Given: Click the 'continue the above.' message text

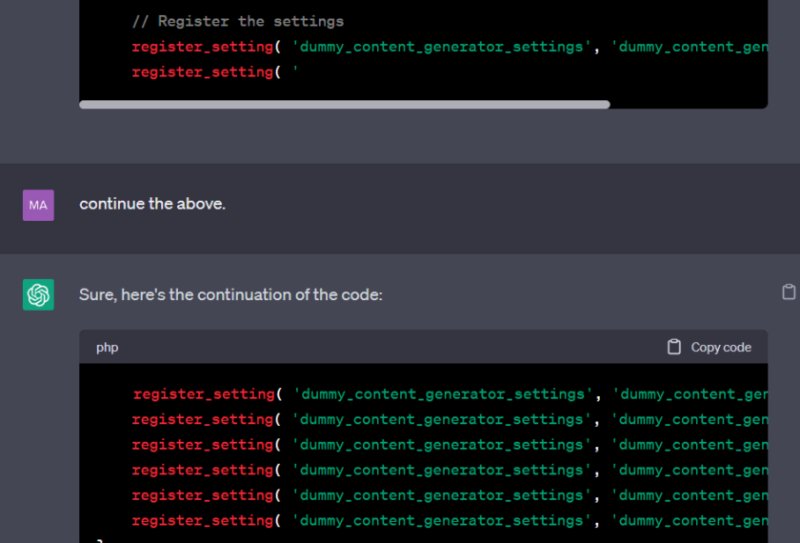Looking at the screenshot, I should click(152, 204).
